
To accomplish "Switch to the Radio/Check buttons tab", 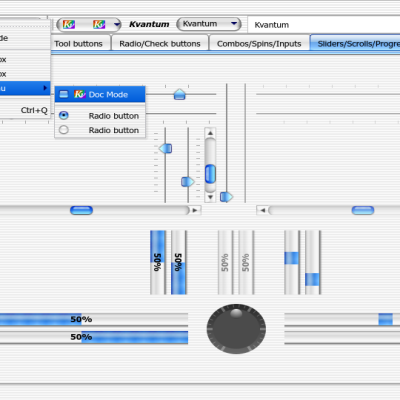I will point(160,44).
